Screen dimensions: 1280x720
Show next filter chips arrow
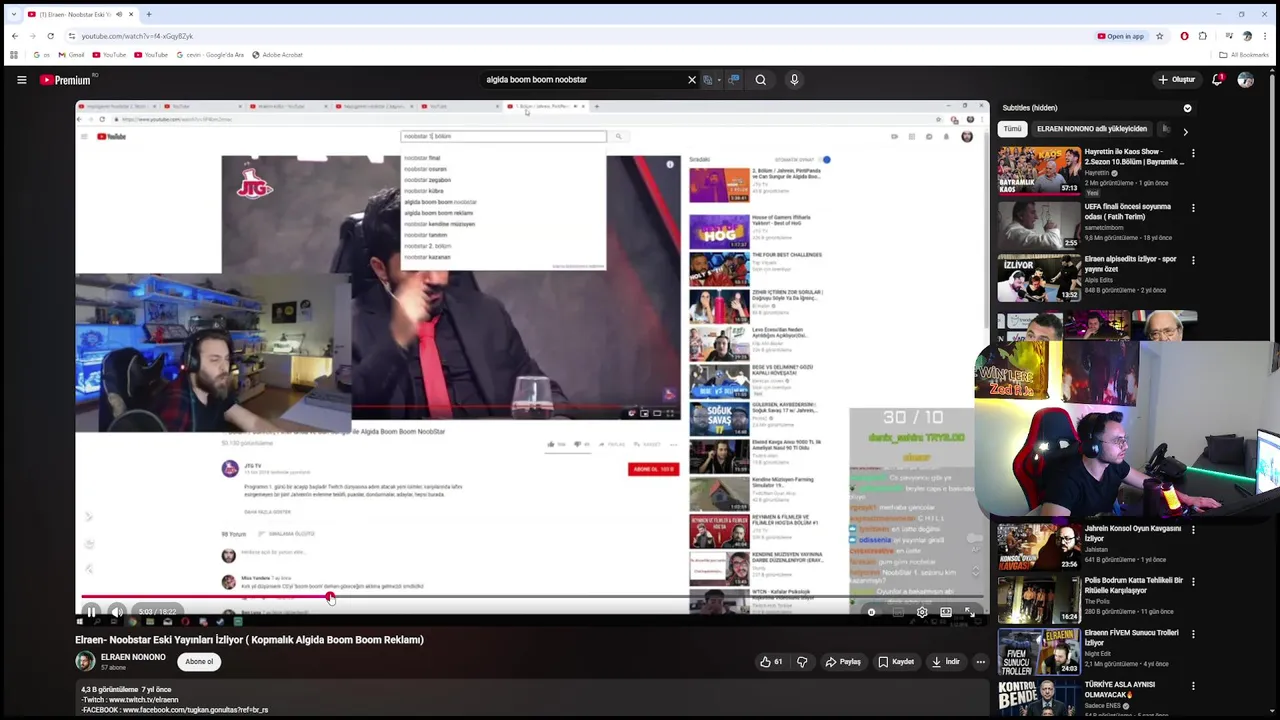1185,131
